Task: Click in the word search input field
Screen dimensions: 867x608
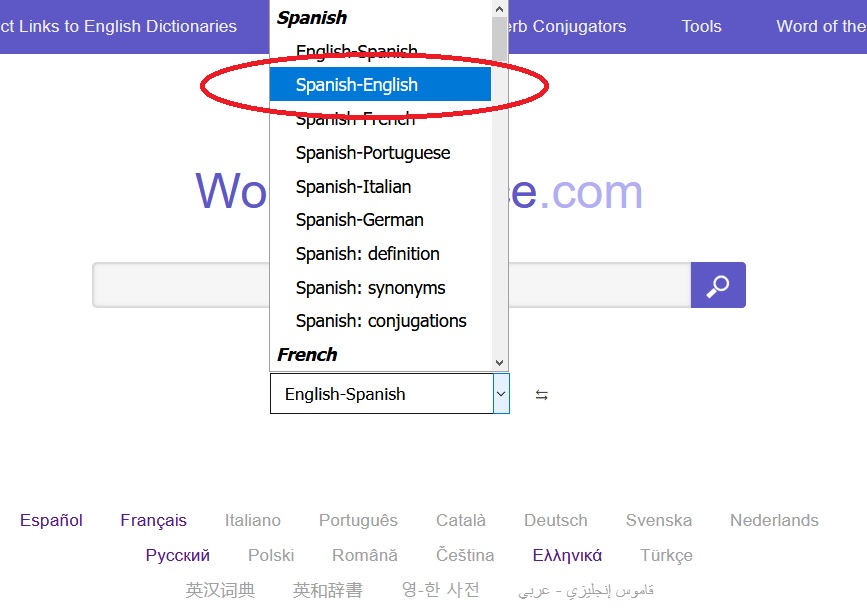Action: (x=180, y=286)
